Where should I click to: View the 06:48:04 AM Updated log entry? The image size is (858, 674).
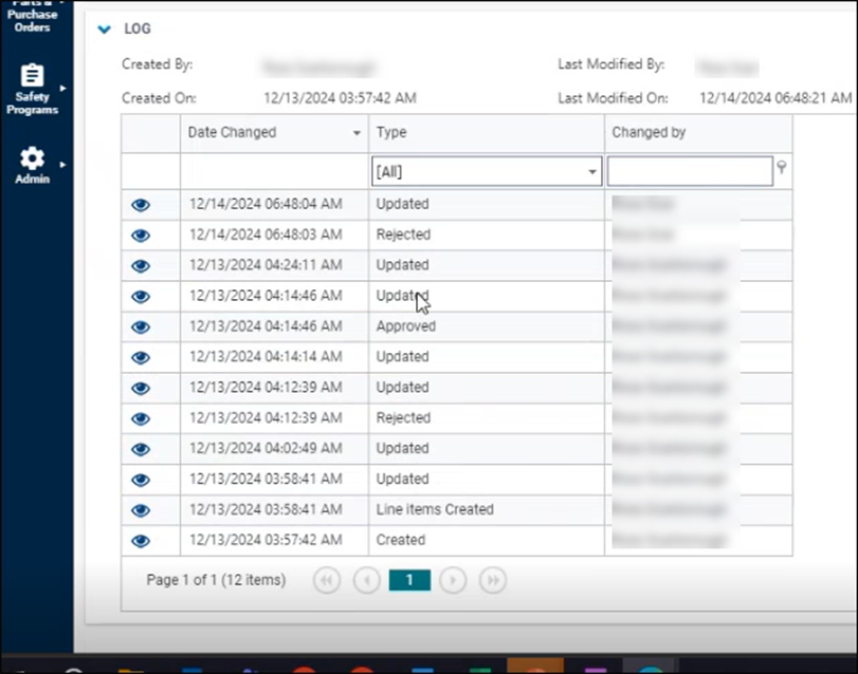tap(141, 205)
